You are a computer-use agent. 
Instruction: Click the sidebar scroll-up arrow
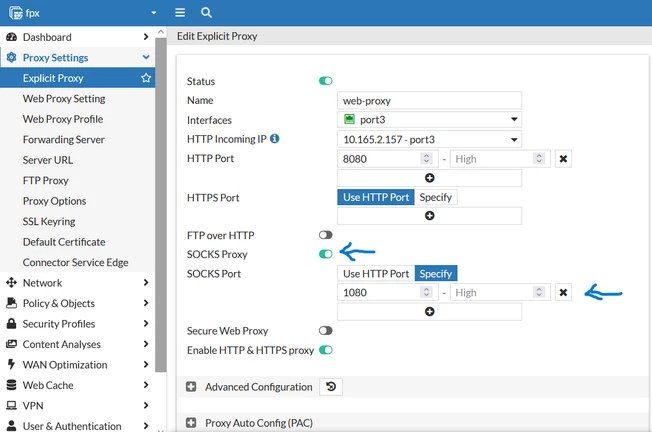pyautogui.click(x=161, y=32)
